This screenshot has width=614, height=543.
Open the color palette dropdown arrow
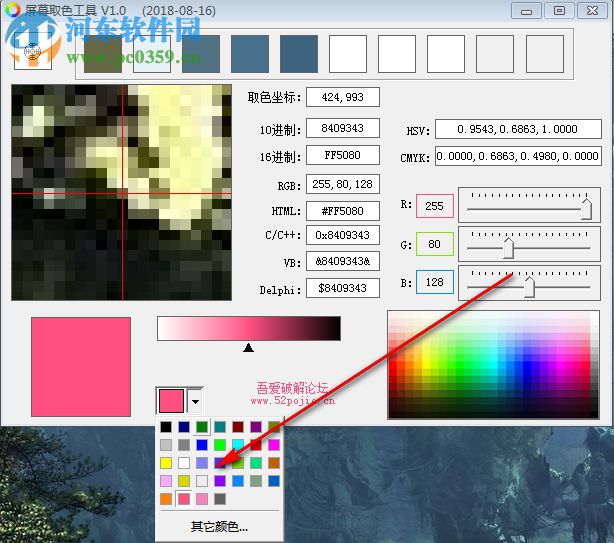(x=195, y=401)
